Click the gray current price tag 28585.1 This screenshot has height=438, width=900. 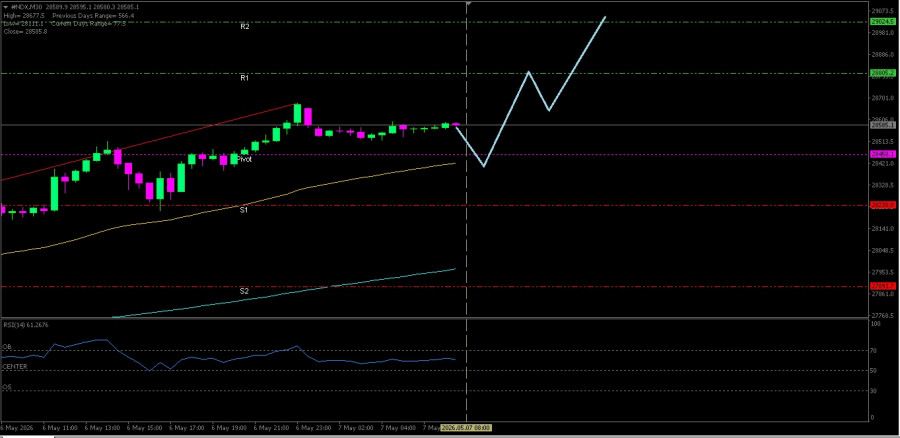click(x=883, y=125)
